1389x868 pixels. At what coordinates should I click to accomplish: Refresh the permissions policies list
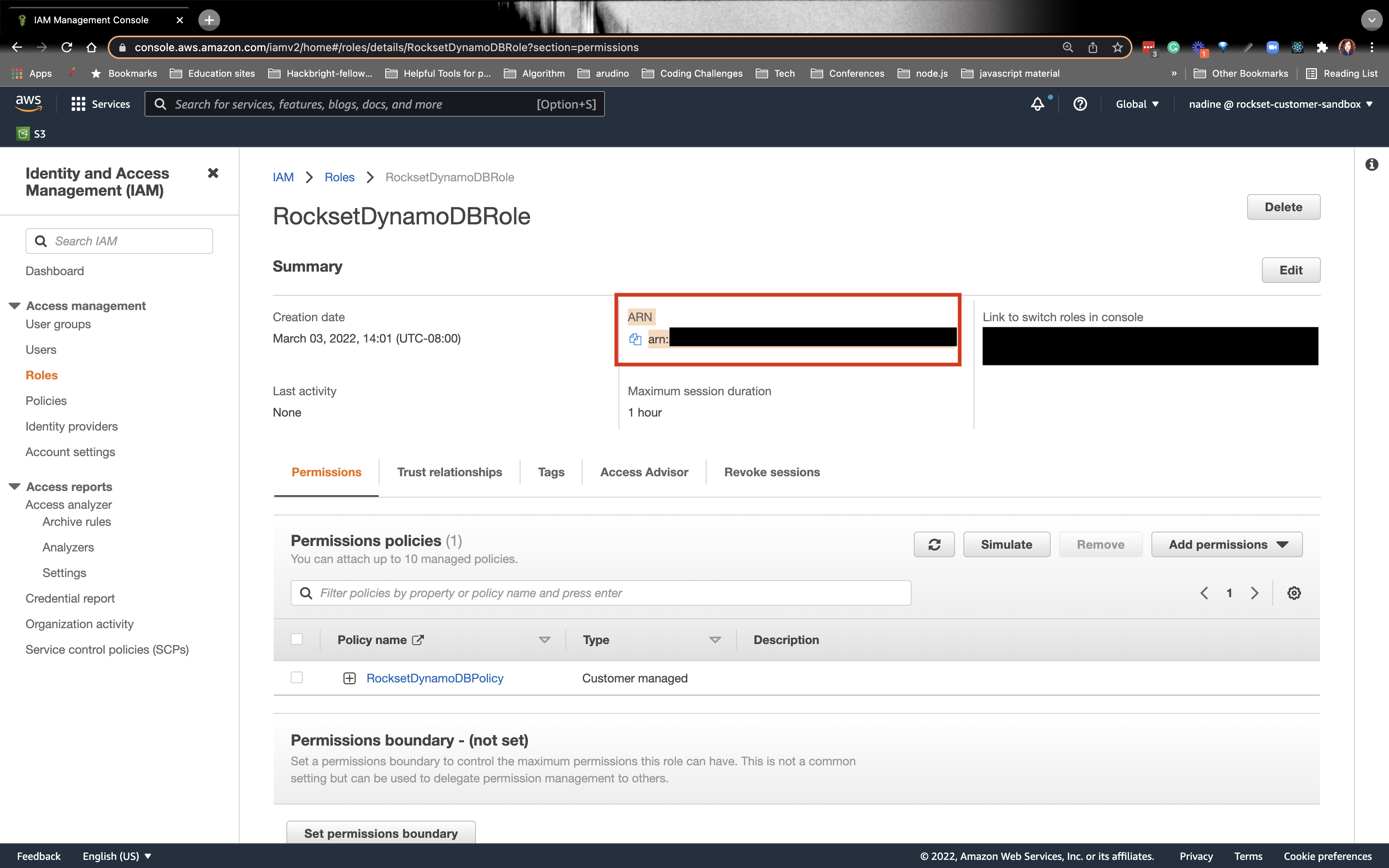934,544
